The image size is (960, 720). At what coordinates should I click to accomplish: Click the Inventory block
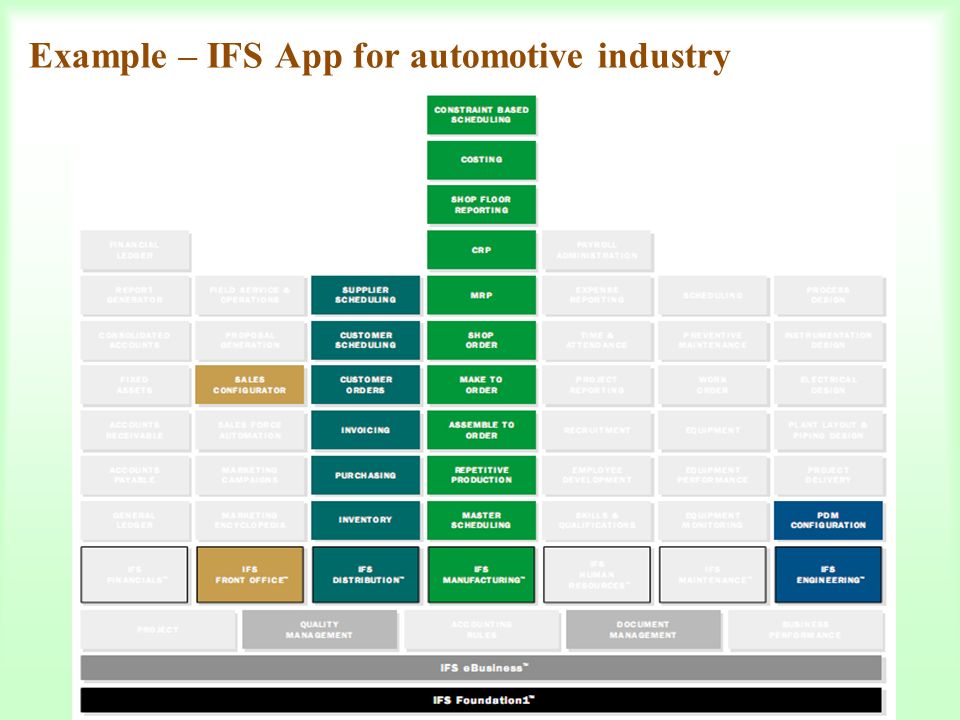pos(366,520)
